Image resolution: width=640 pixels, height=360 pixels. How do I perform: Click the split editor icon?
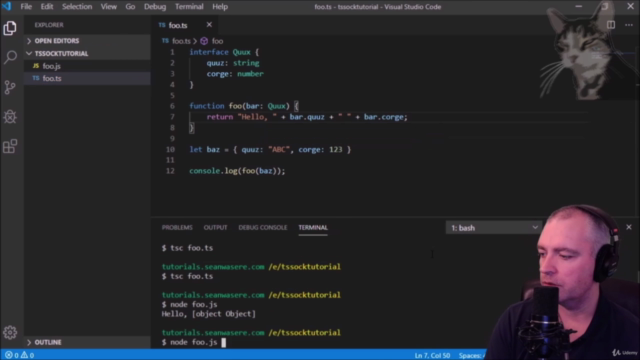pos(611,25)
